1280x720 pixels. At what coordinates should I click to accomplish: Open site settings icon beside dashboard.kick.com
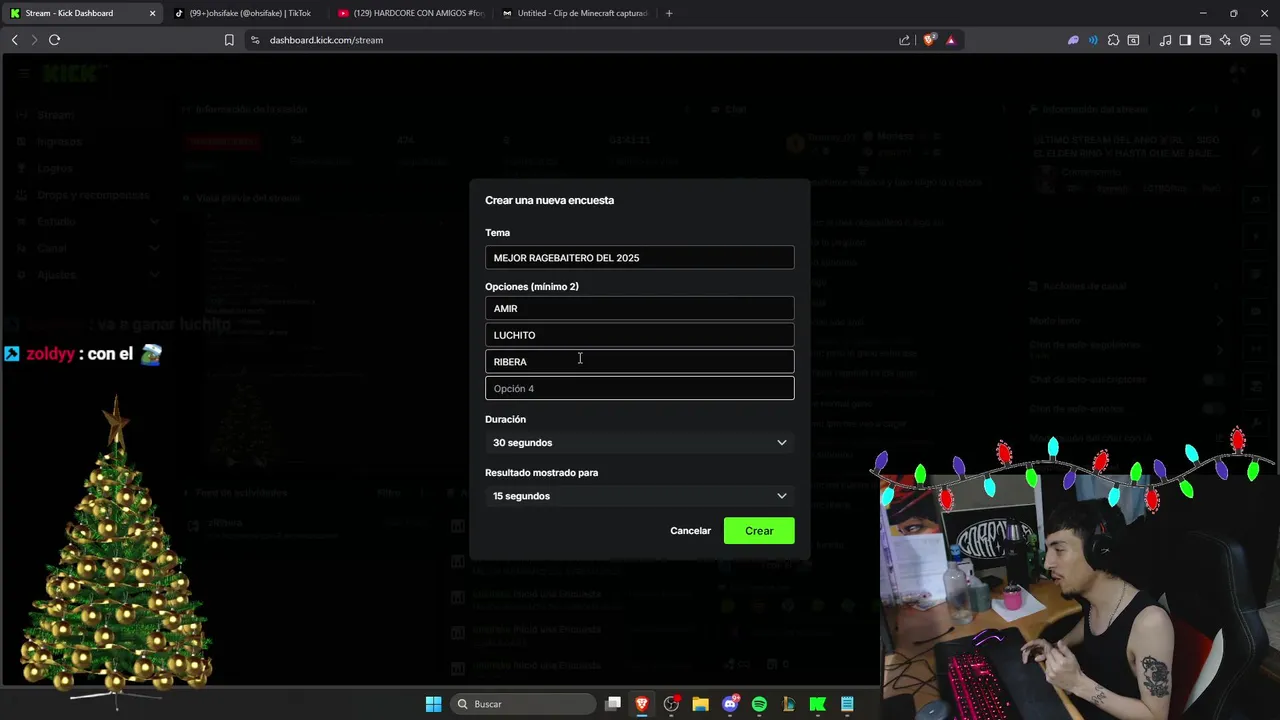255,40
